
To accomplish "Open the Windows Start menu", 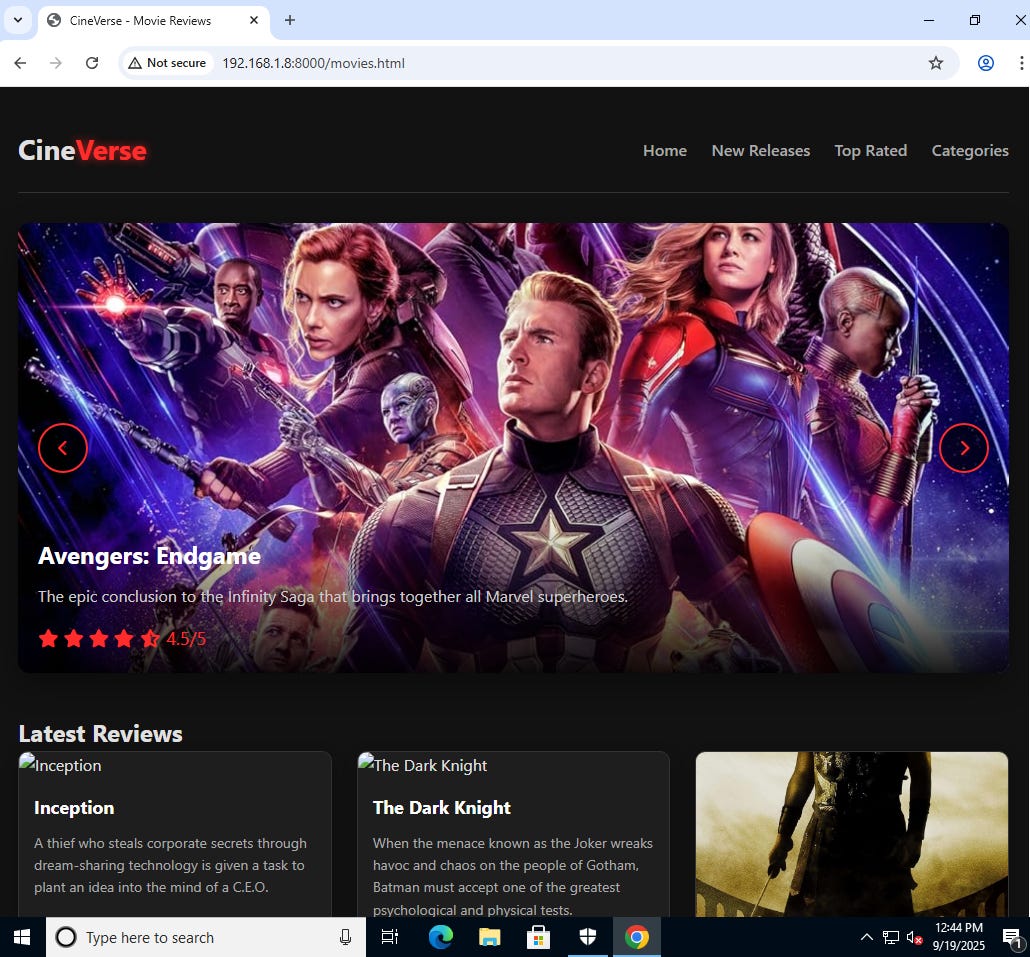I will (x=22, y=937).
